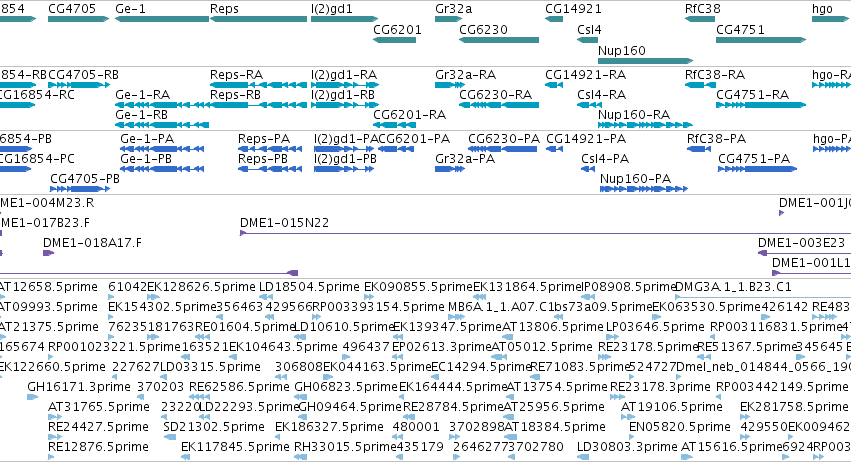The height and width of the screenshot is (462, 851).
Task: Click EST LD30803.3prime
Action: point(583,458)
